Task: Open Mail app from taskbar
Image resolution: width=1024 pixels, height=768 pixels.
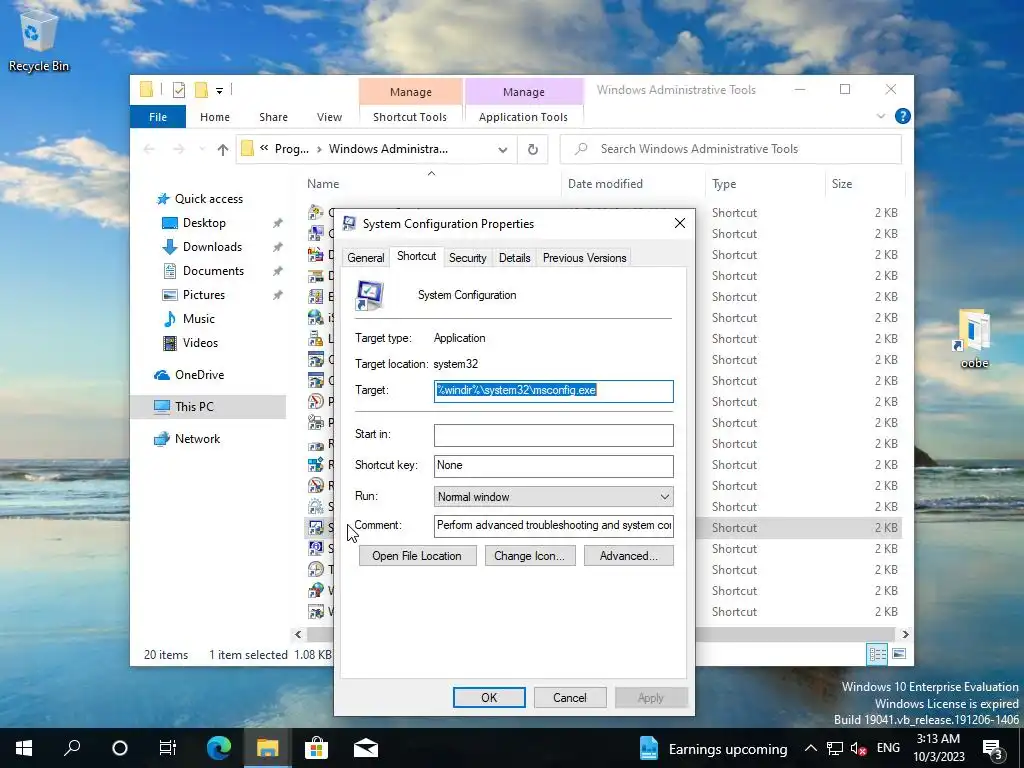Action: (366, 748)
